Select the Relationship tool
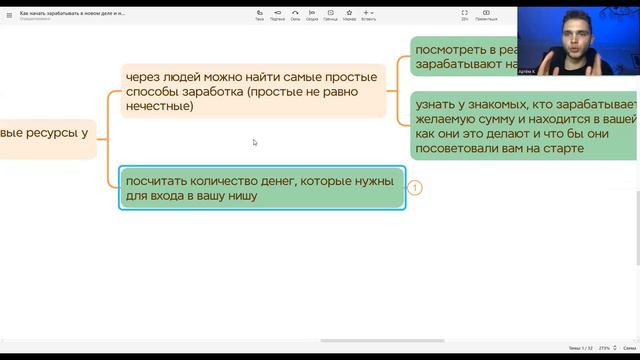Viewport: 640px width, 360px height. pos(295,15)
